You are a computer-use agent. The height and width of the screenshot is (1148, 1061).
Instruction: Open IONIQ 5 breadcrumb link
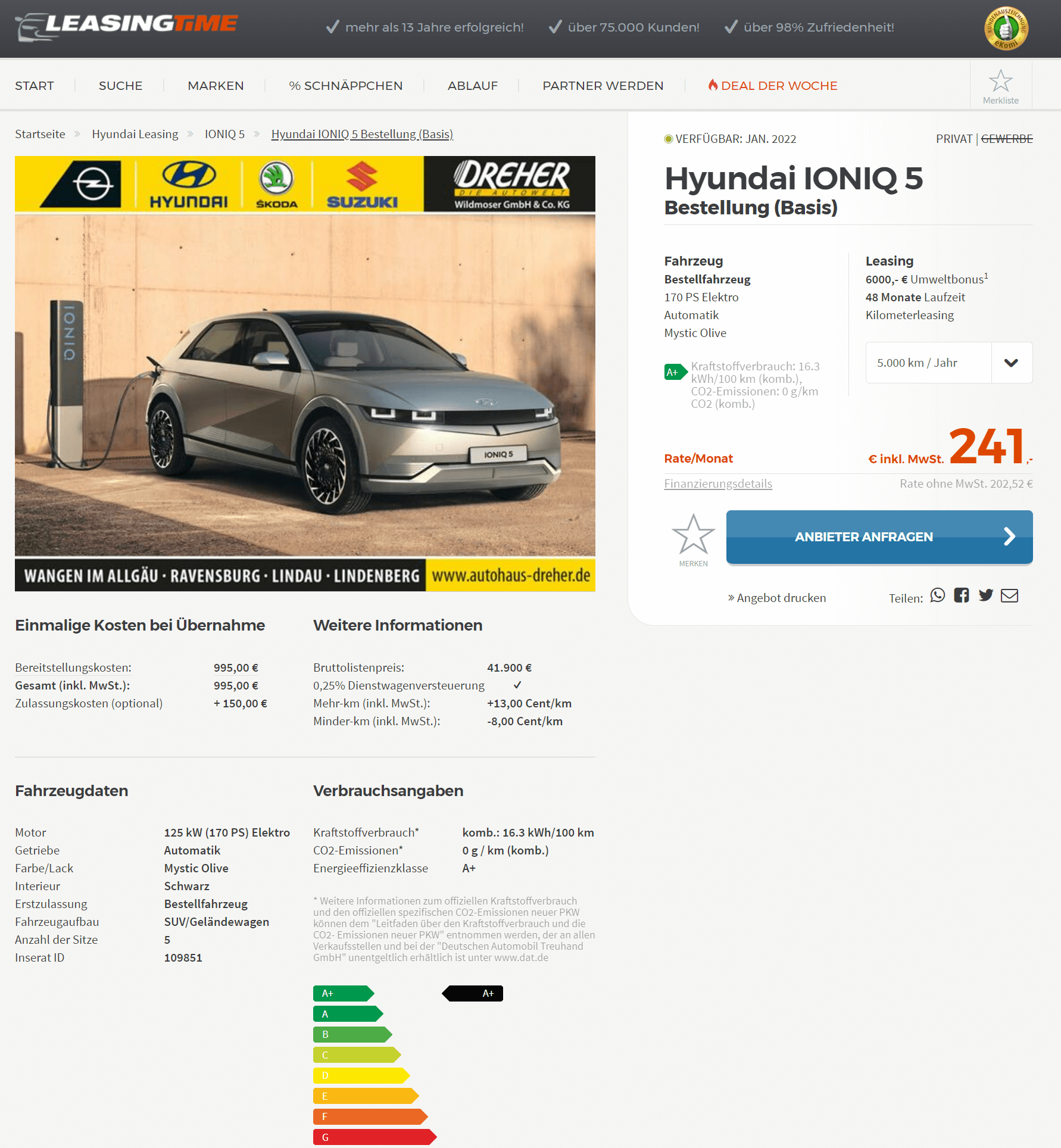(224, 134)
